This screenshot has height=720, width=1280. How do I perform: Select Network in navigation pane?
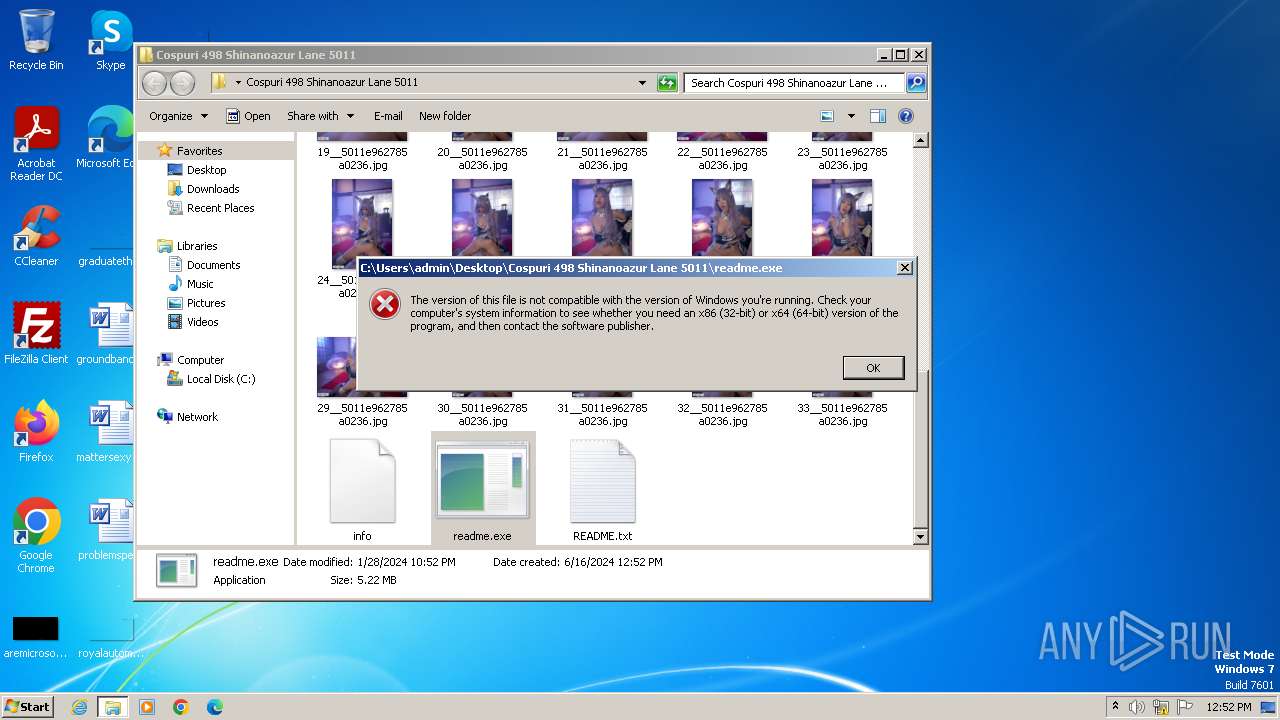197,417
